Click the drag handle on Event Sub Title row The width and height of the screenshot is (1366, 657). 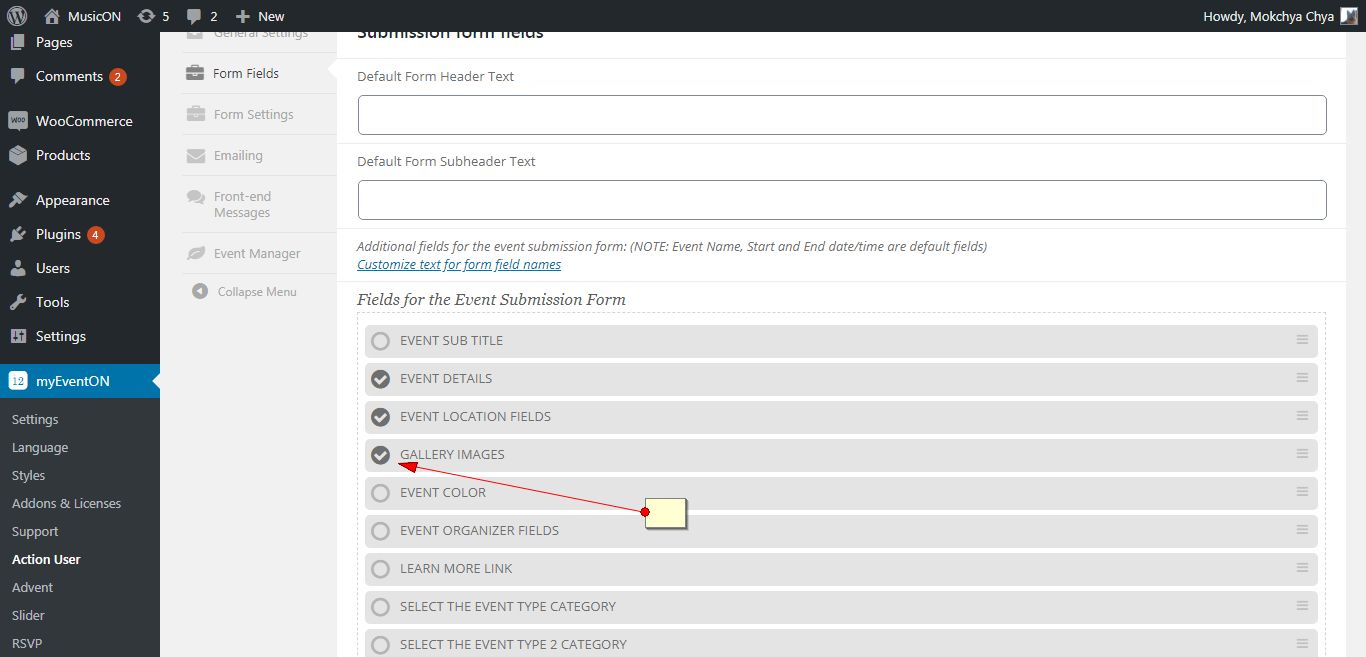[x=1302, y=340]
